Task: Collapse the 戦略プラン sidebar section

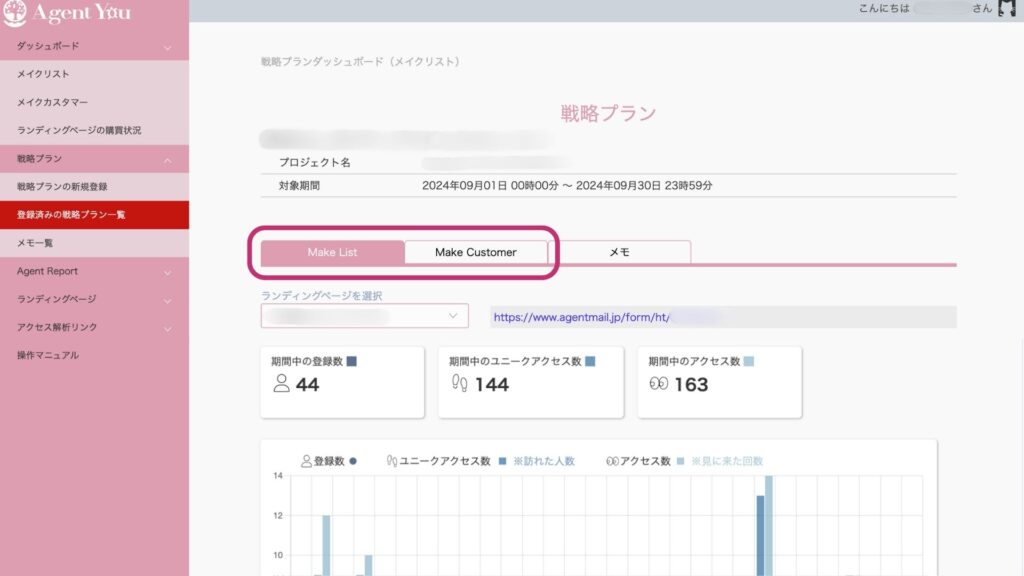Action: pyautogui.click(x=167, y=160)
